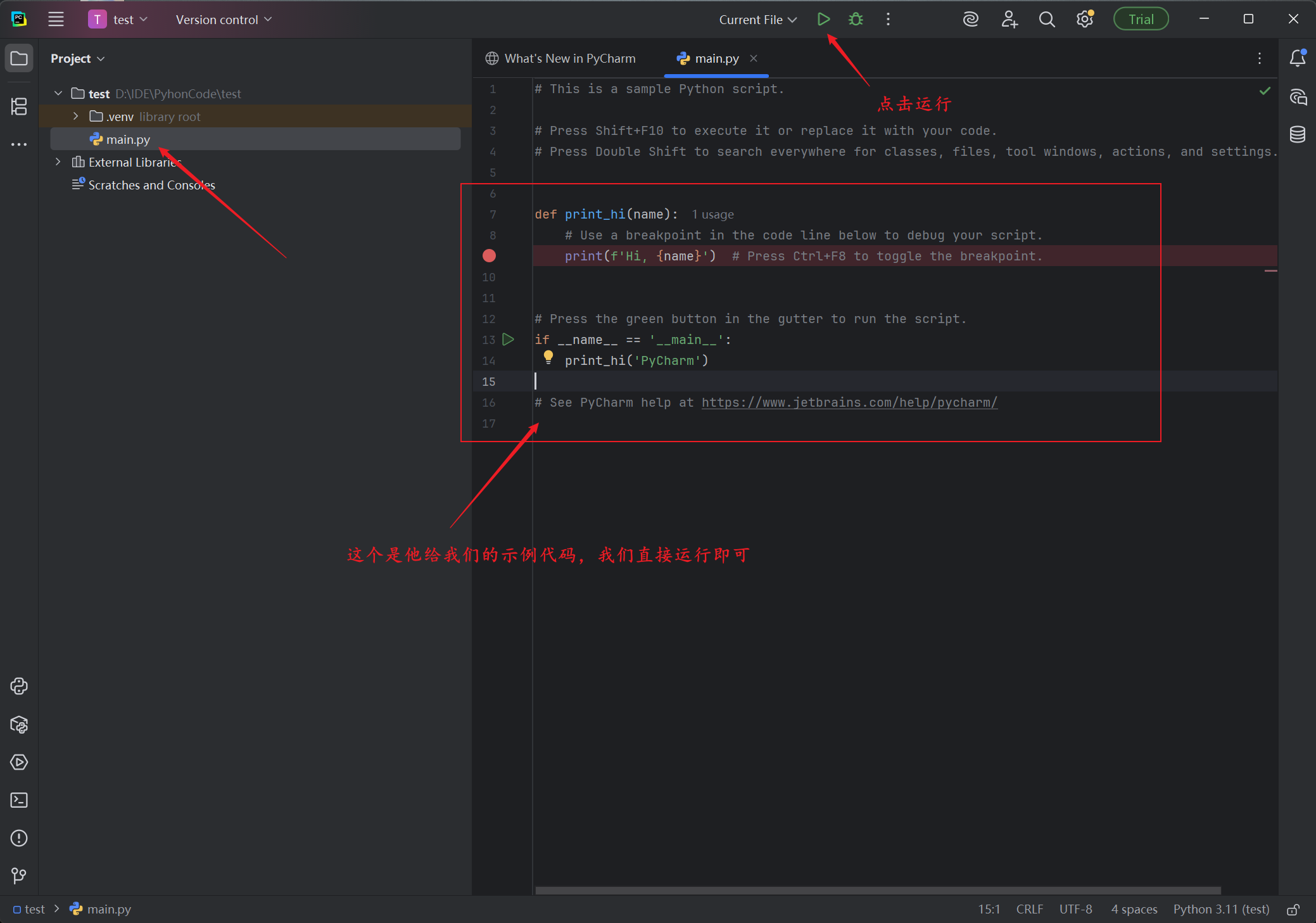Open the main hamburger menu
Image resolution: width=1316 pixels, height=923 pixels.
tap(56, 20)
